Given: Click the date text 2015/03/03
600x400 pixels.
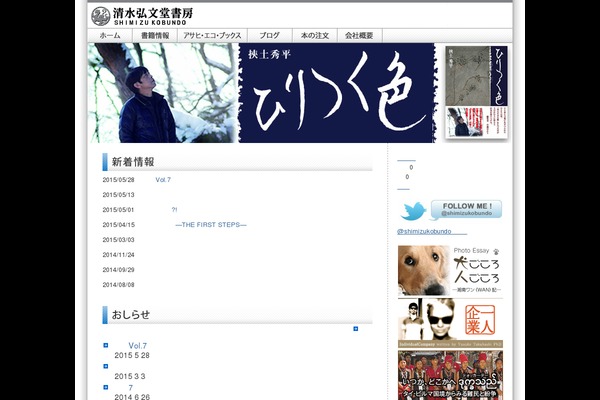Looking at the screenshot, I should (119, 240).
